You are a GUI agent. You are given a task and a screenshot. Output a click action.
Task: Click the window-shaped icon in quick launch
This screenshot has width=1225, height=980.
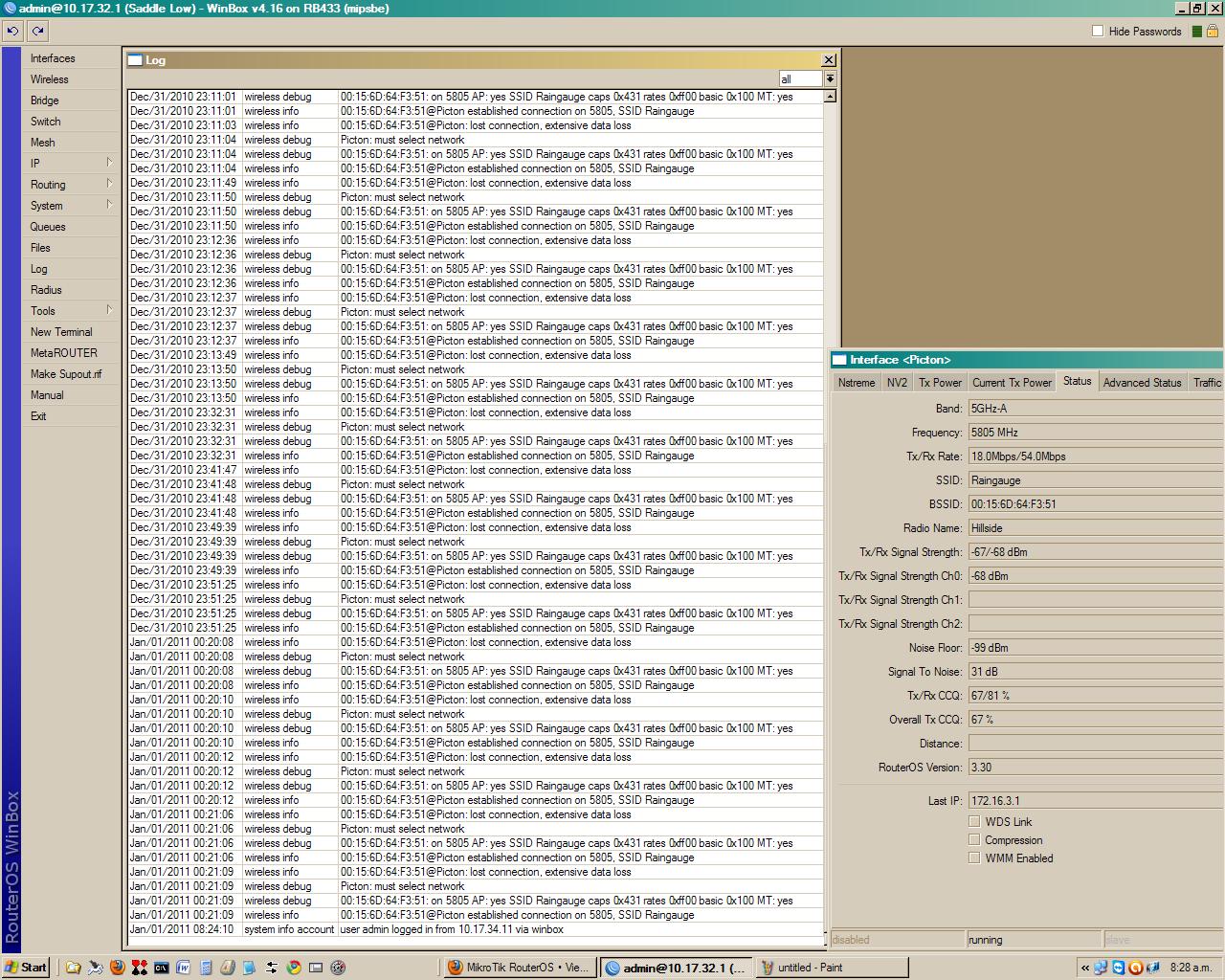coord(316,968)
